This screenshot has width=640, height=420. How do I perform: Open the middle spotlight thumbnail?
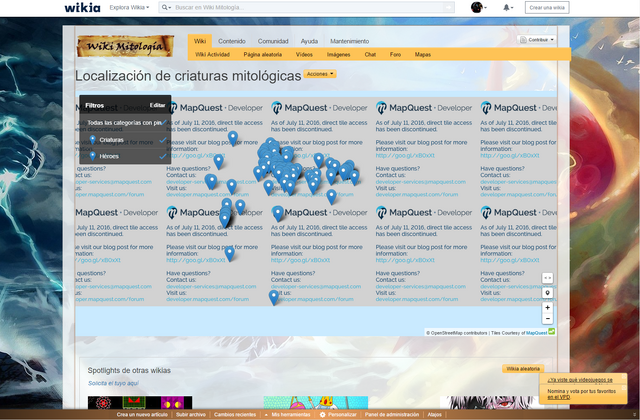(316, 402)
